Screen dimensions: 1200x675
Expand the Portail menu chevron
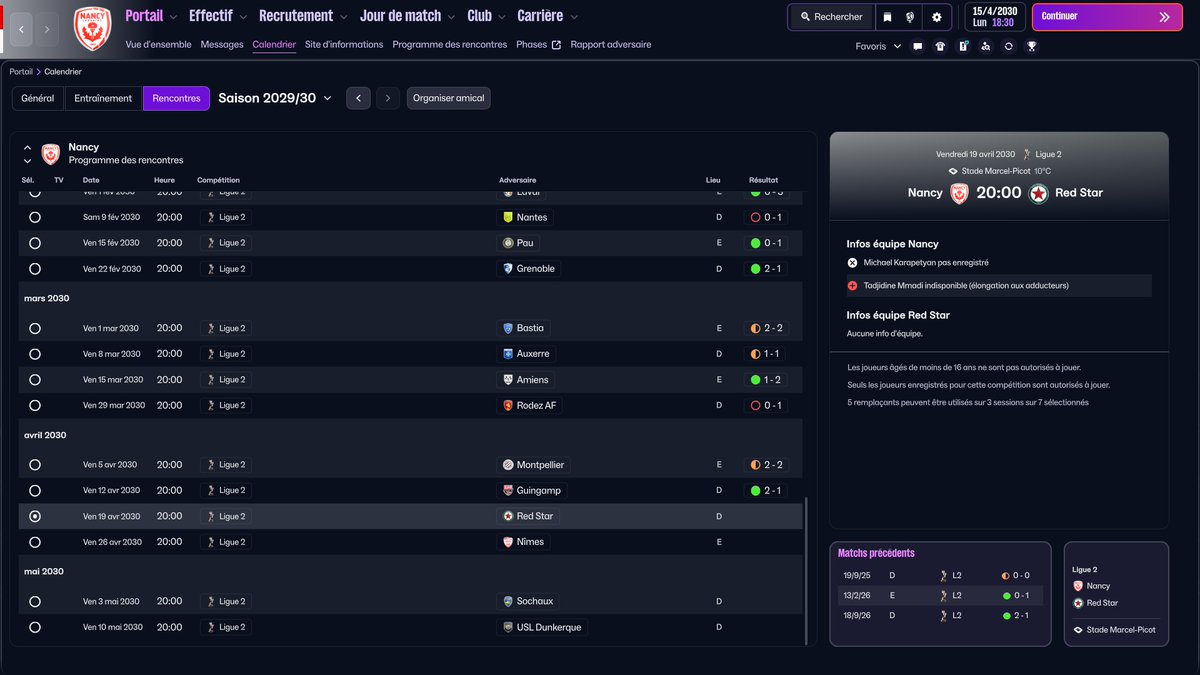click(x=174, y=17)
